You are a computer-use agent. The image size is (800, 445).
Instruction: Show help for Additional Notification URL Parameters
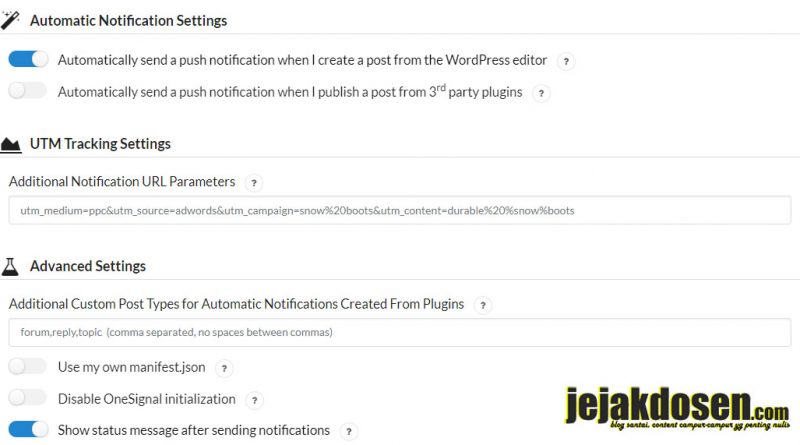tap(254, 183)
